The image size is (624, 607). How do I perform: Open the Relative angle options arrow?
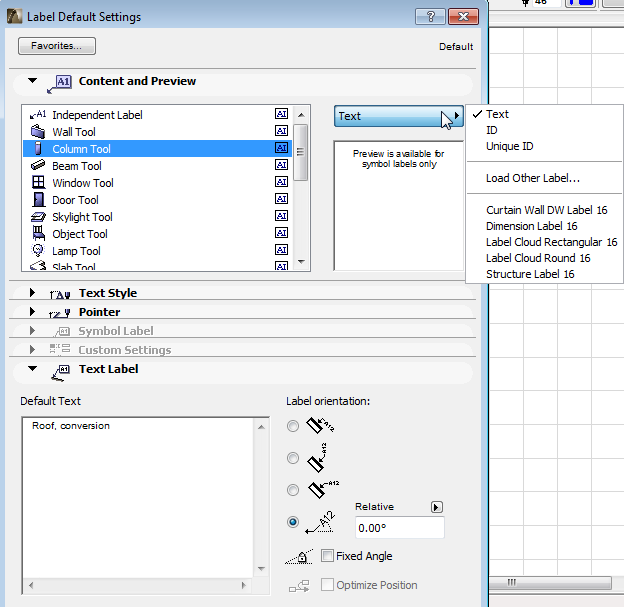tap(437, 507)
